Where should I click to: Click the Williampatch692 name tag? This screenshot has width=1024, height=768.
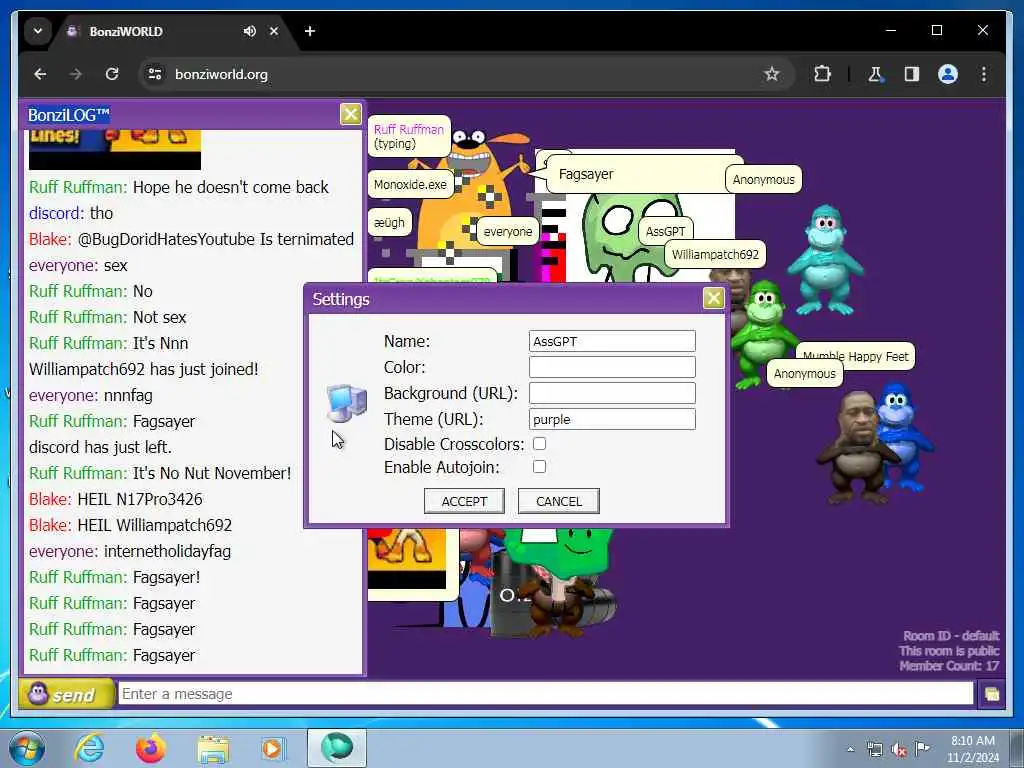tap(715, 255)
